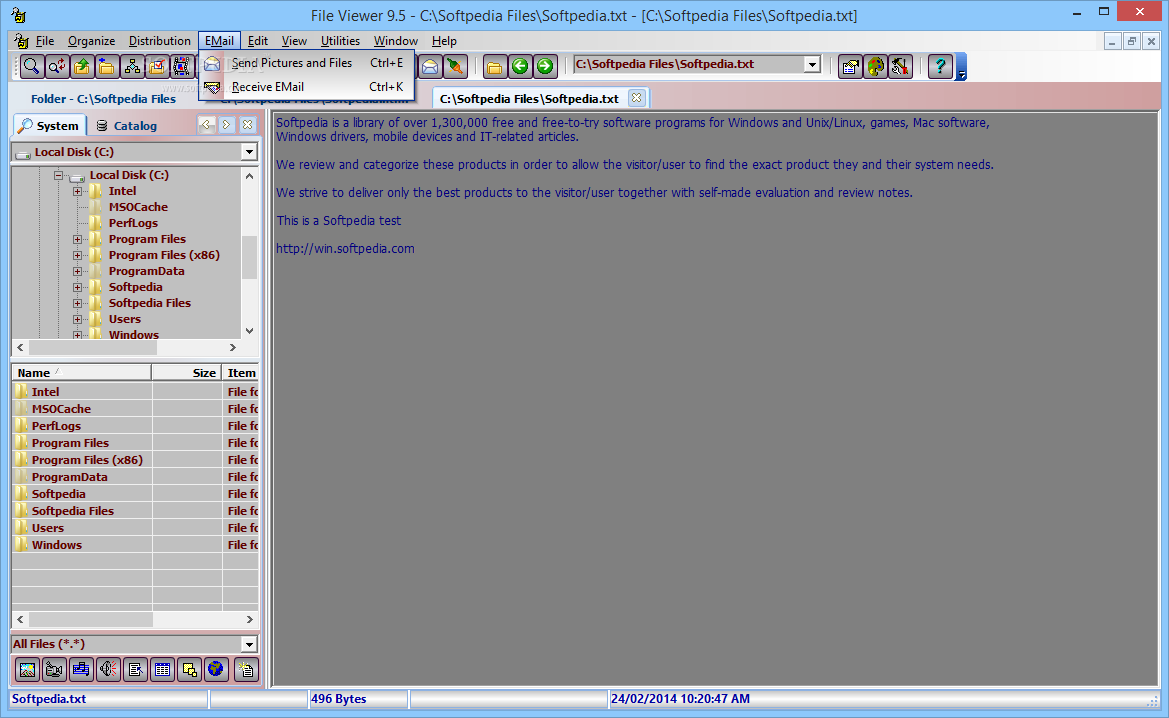Click the globe web files filter icon
The height and width of the screenshot is (718, 1169).
(x=216, y=670)
